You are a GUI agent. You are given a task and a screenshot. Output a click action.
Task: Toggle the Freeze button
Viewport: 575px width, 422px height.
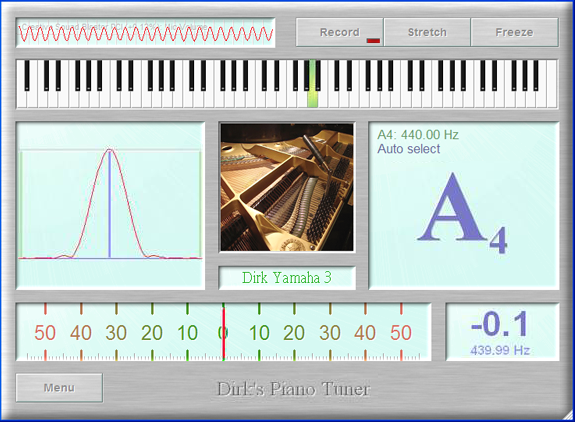click(x=514, y=32)
